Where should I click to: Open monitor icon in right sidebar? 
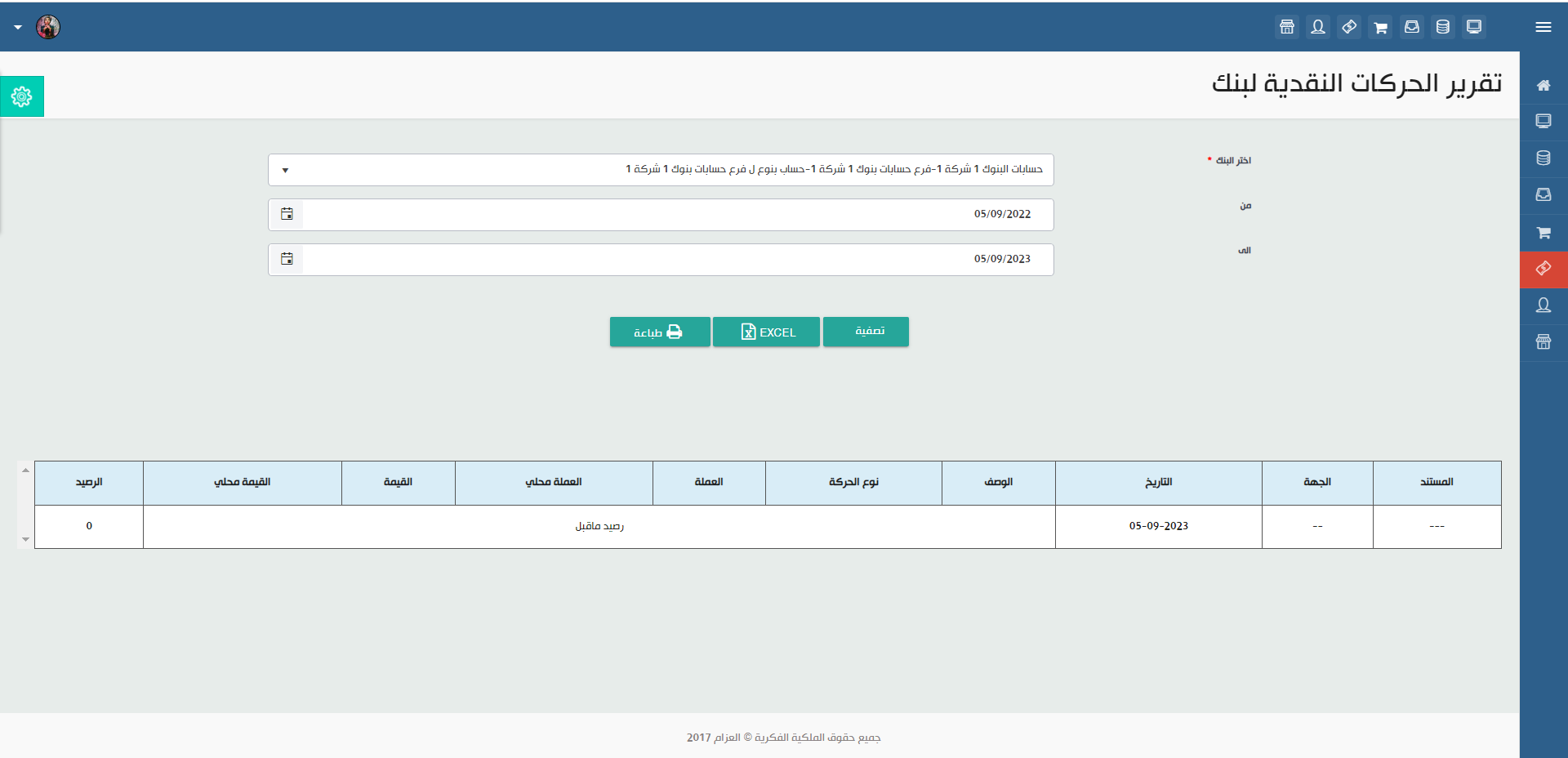tap(1543, 122)
